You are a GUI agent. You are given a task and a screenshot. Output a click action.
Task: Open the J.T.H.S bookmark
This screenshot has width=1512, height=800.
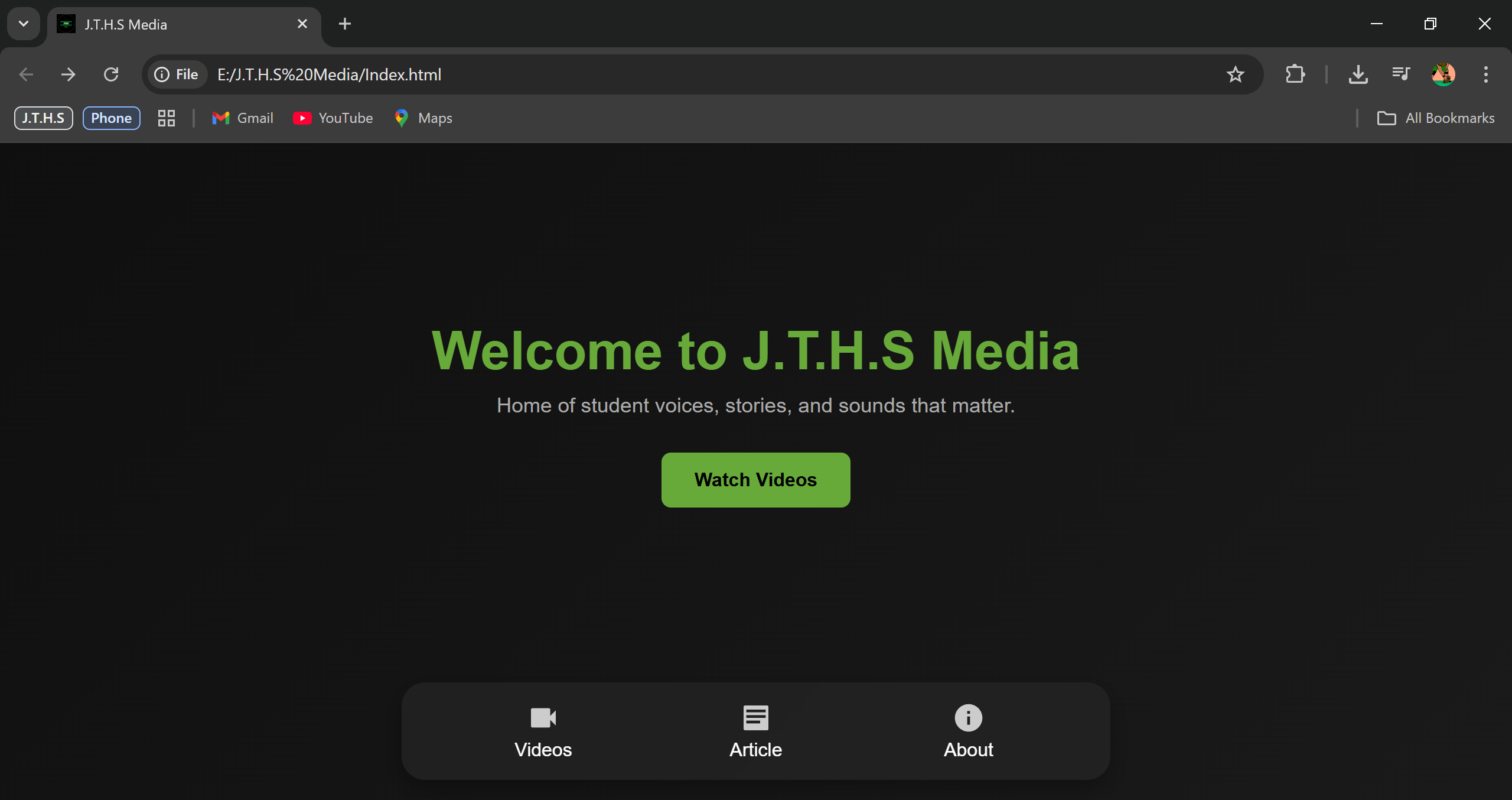point(44,118)
